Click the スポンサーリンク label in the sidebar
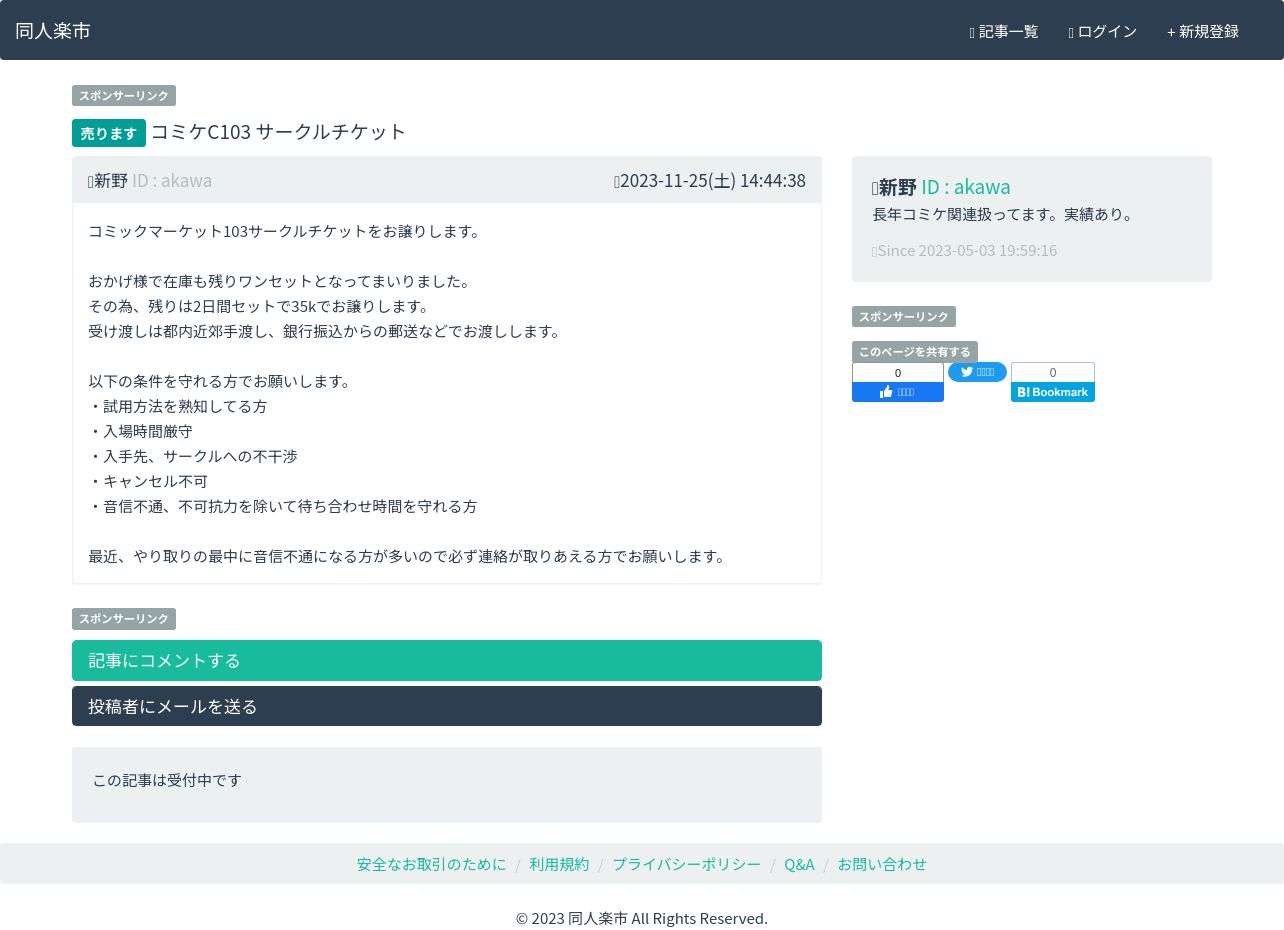This screenshot has height=930, width=1284. coord(904,317)
